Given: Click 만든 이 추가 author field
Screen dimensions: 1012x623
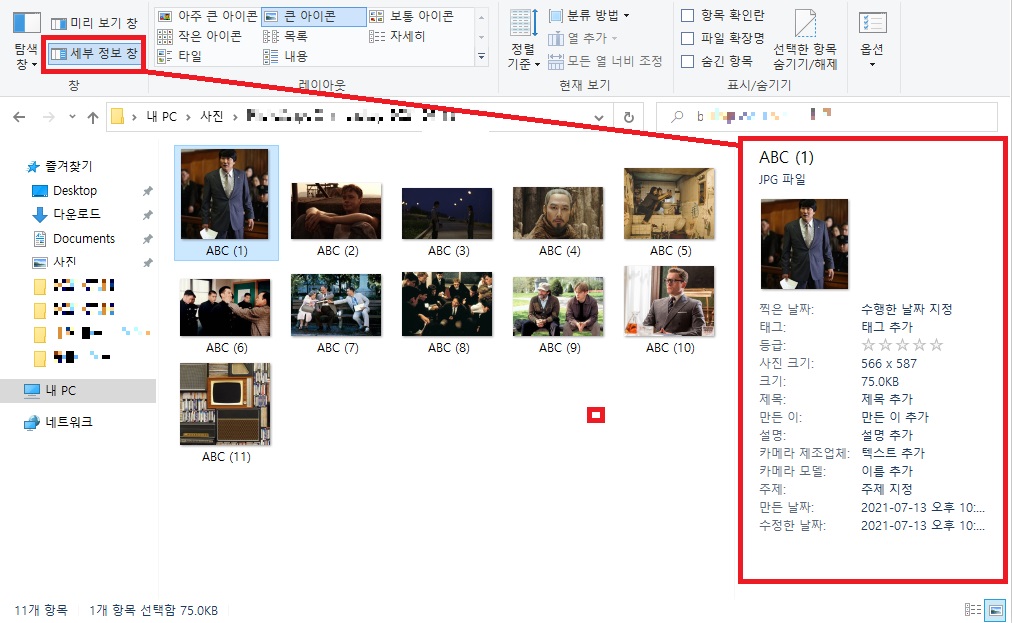Looking at the screenshot, I should coord(895,417).
